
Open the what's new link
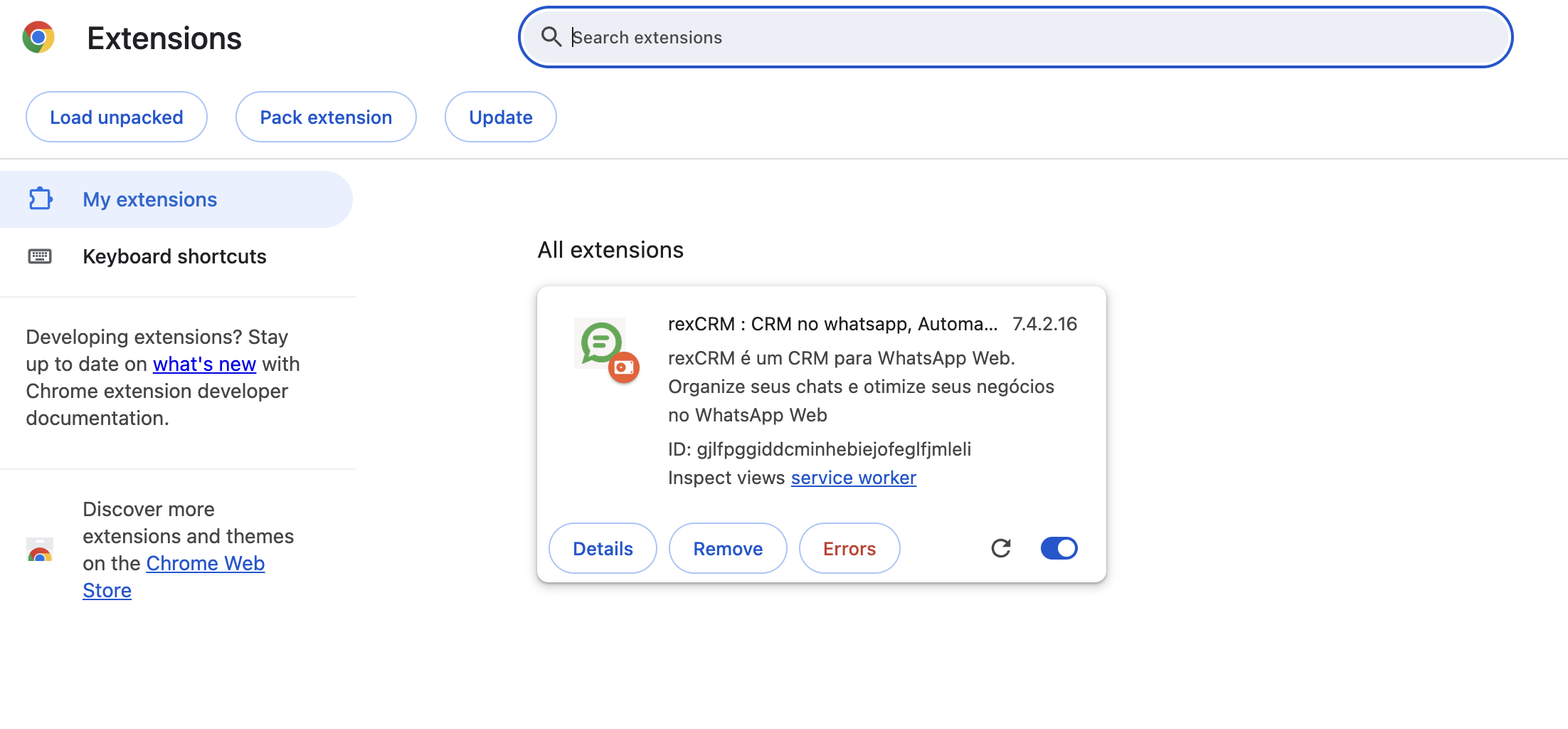[x=204, y=364]
